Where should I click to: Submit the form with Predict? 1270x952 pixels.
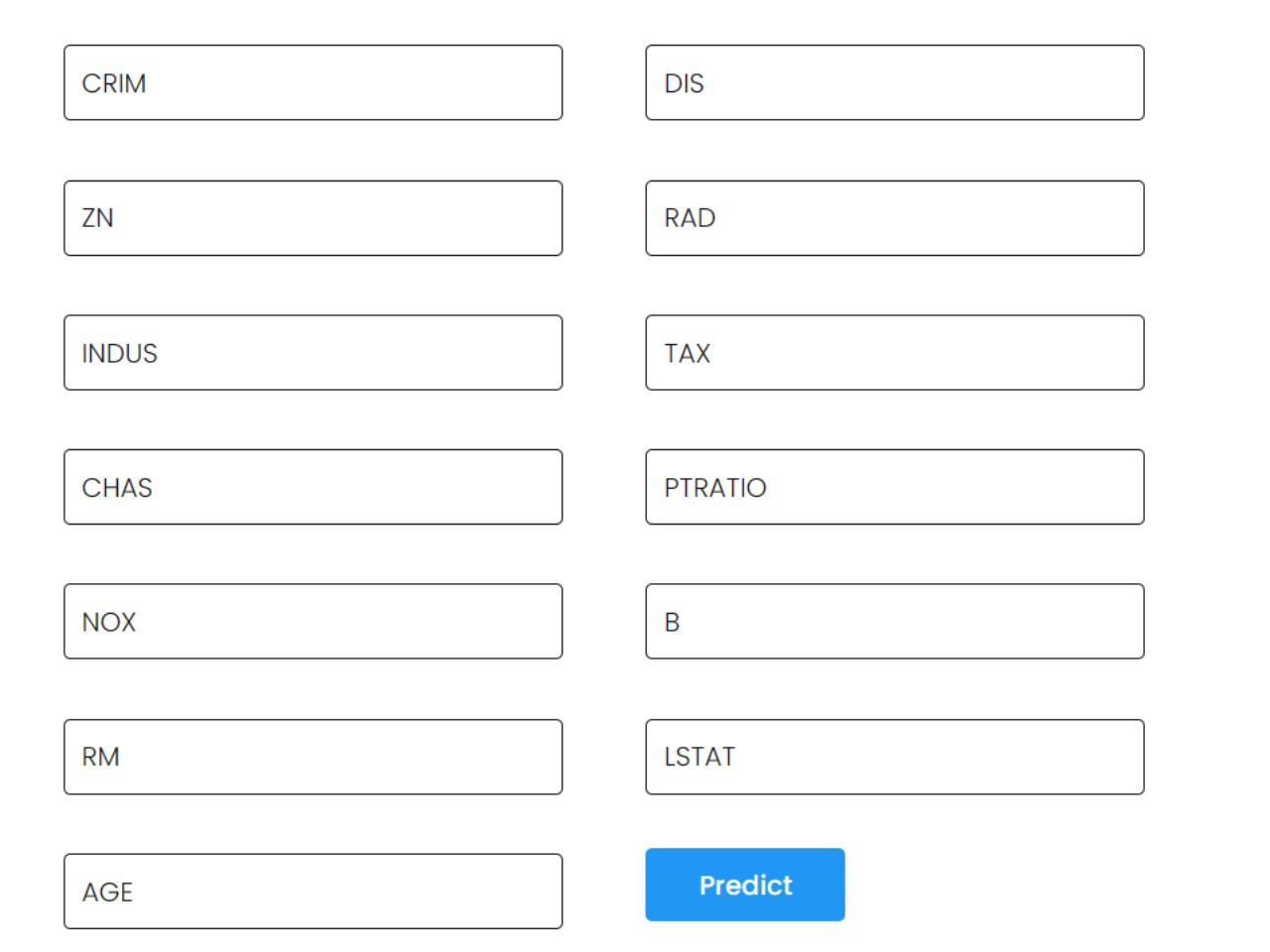745,885
